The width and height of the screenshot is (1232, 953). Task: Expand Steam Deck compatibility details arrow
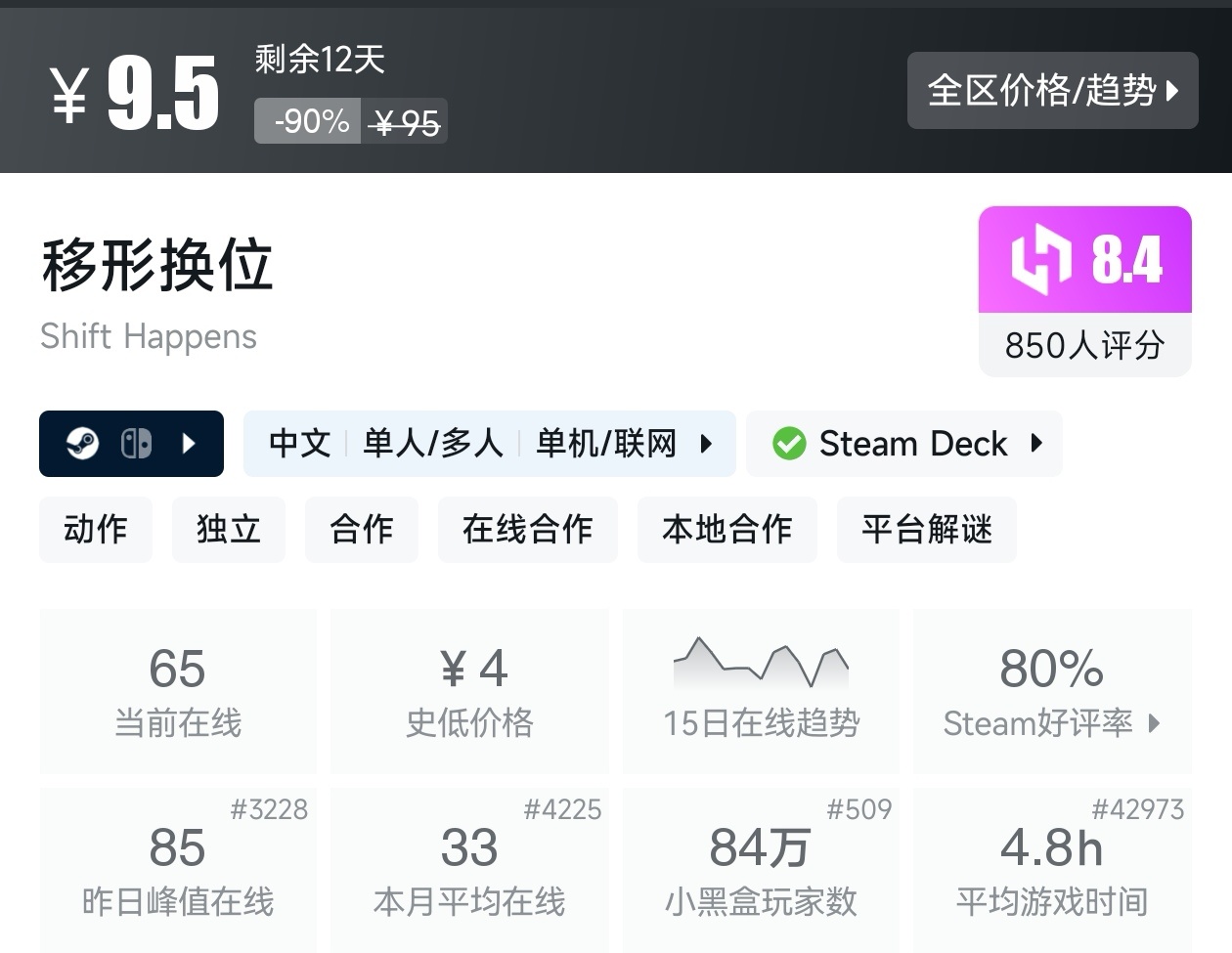[x=1036, y=444]
